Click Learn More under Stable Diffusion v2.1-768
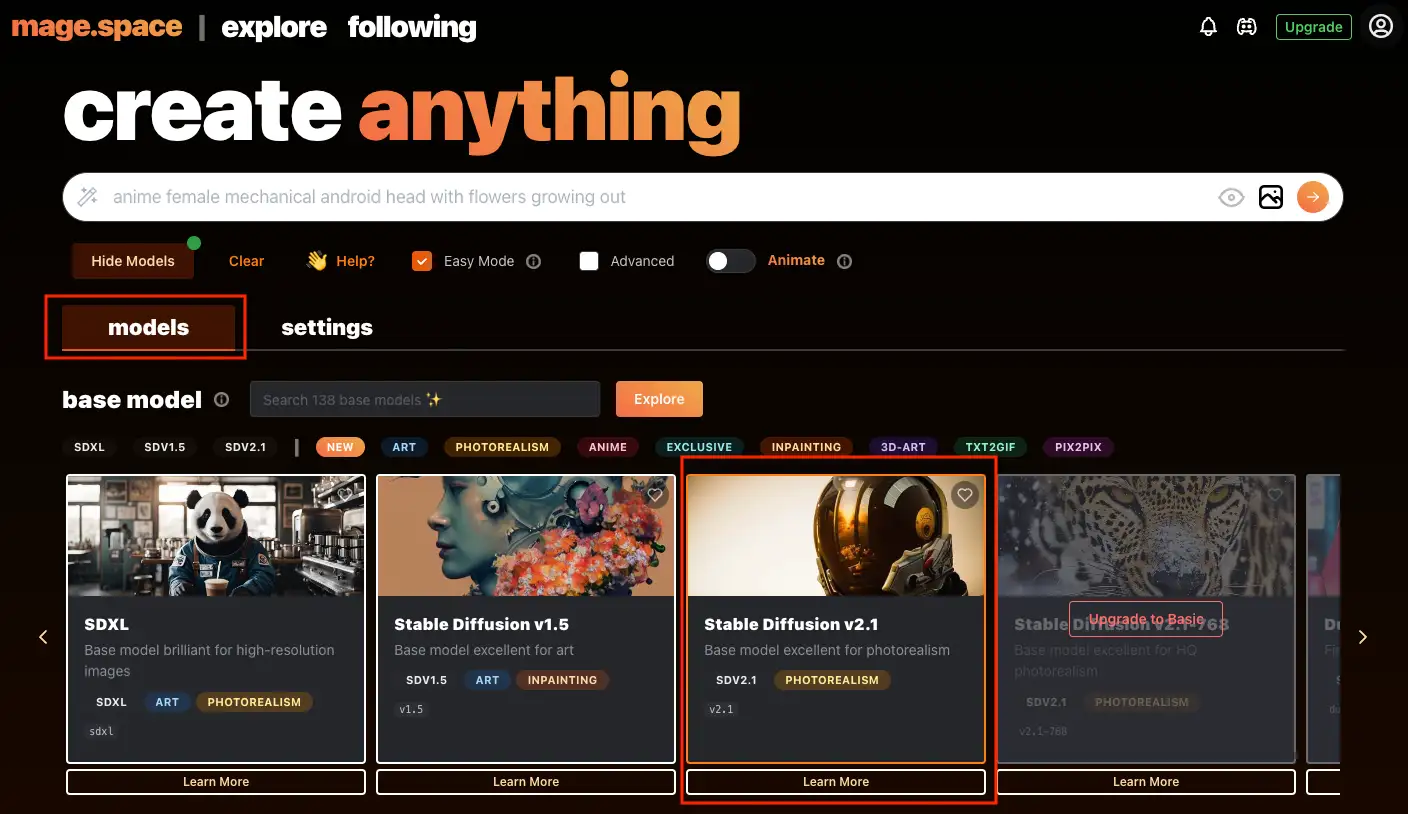 [1146, 782]
